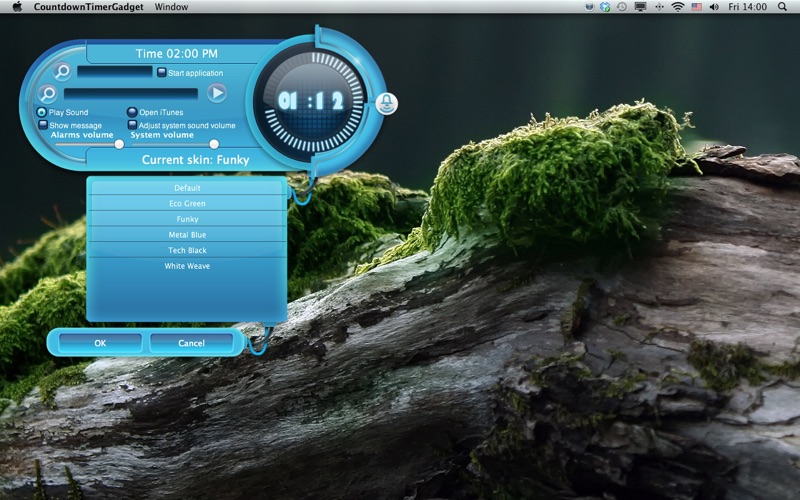800x500 pixels.
Task: Toggle the Show message checkbox
Action: (43, 124)
